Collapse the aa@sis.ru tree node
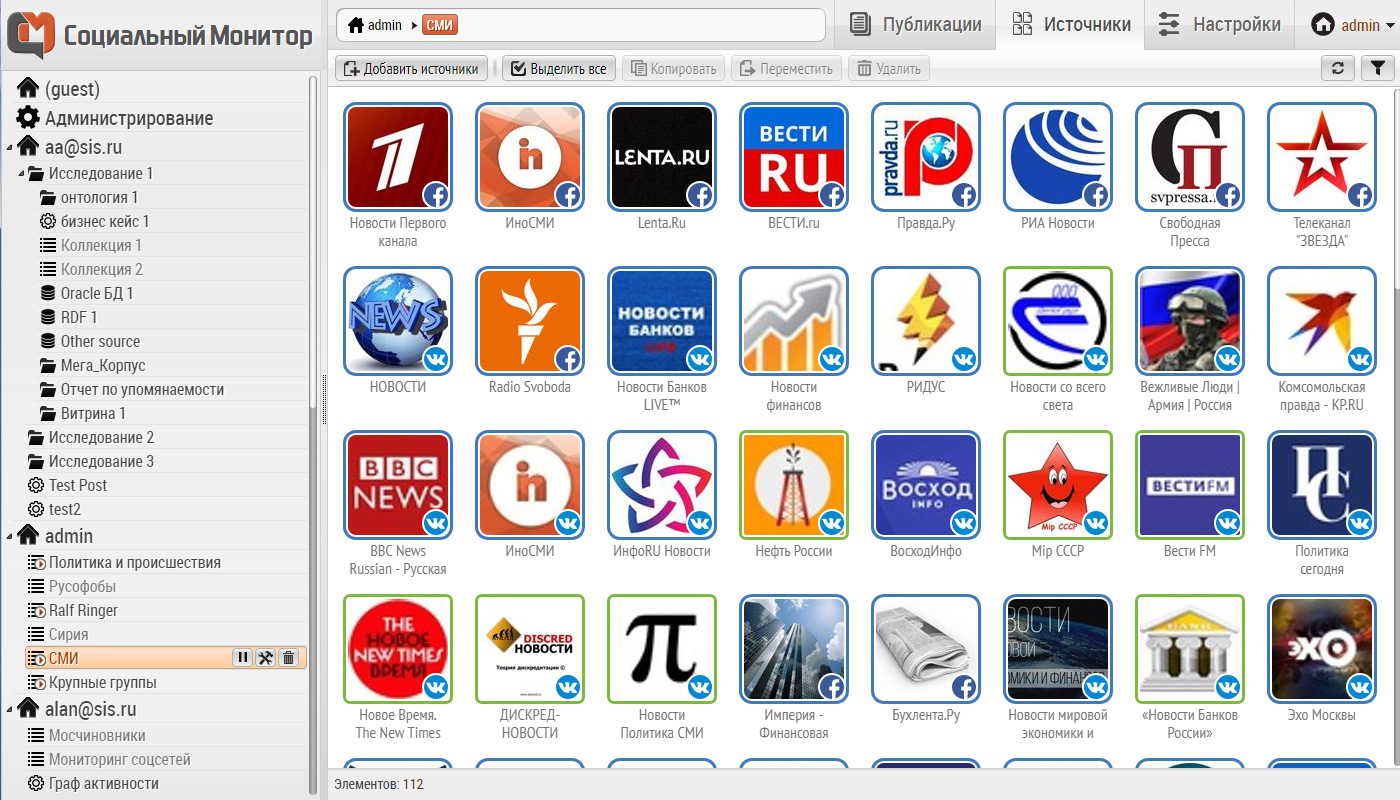This screenshot has height=800, width=1400. pyautogui.click(x=9, y=147)
